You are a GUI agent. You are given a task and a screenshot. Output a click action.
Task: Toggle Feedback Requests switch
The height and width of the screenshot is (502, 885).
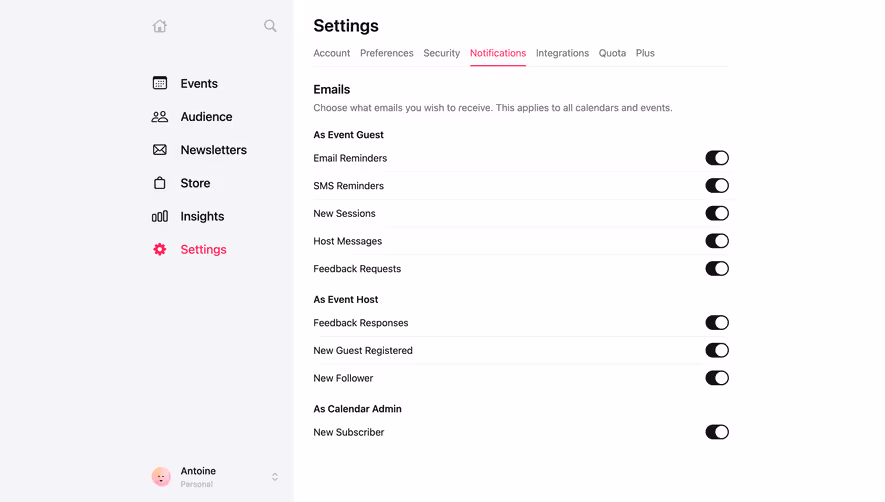[x=717, y=269]
